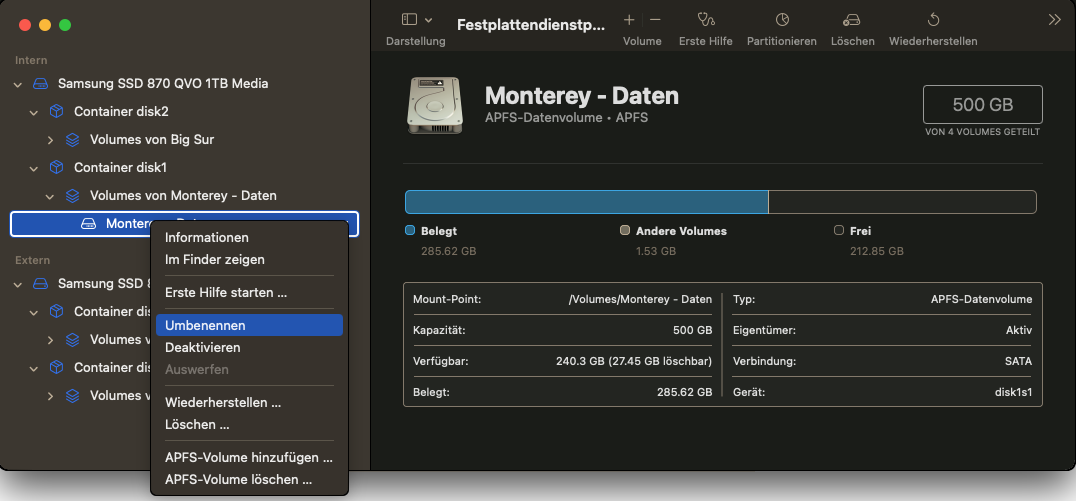Click the Container disk1 cube icon
Viewport: 1076px width, 501px height.
tap(56, 167)
